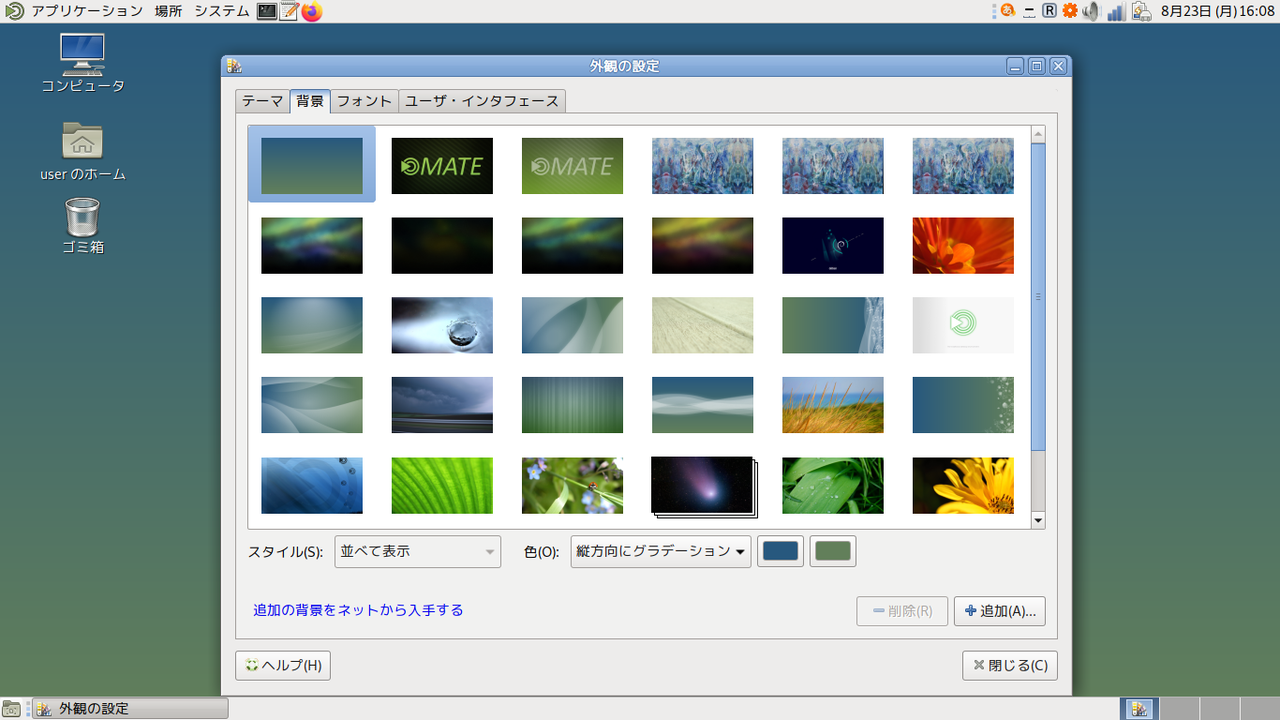Select the dewy green leaves wallpaper
The width and height of the screenshot is (1280, 720).
833,486
